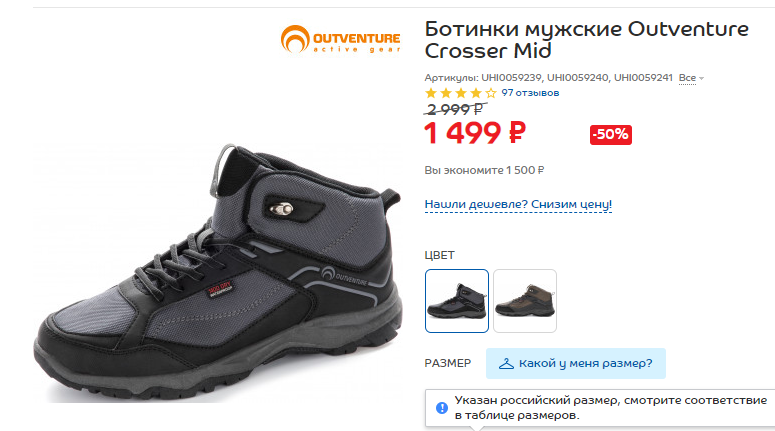The width and height of the screenshot is (775, 431).
Task: Click the fourth yellow rating star
Action: pos(475,93)
